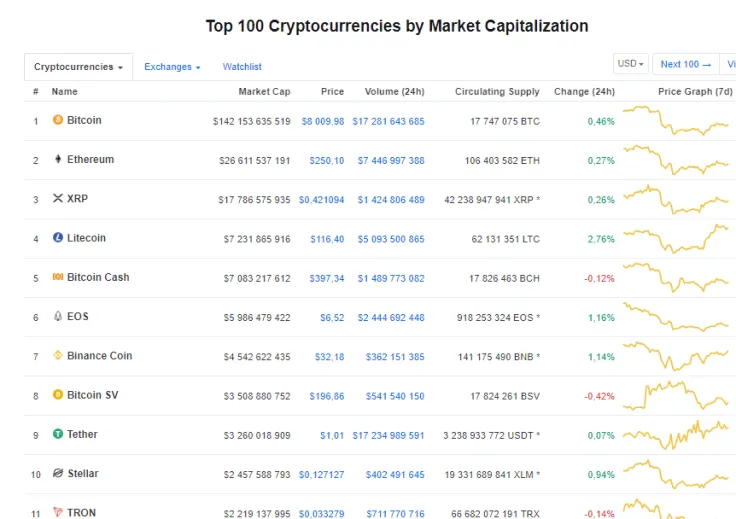Click the Ethereum logo icon
The image size is (736, 519).
58,160
